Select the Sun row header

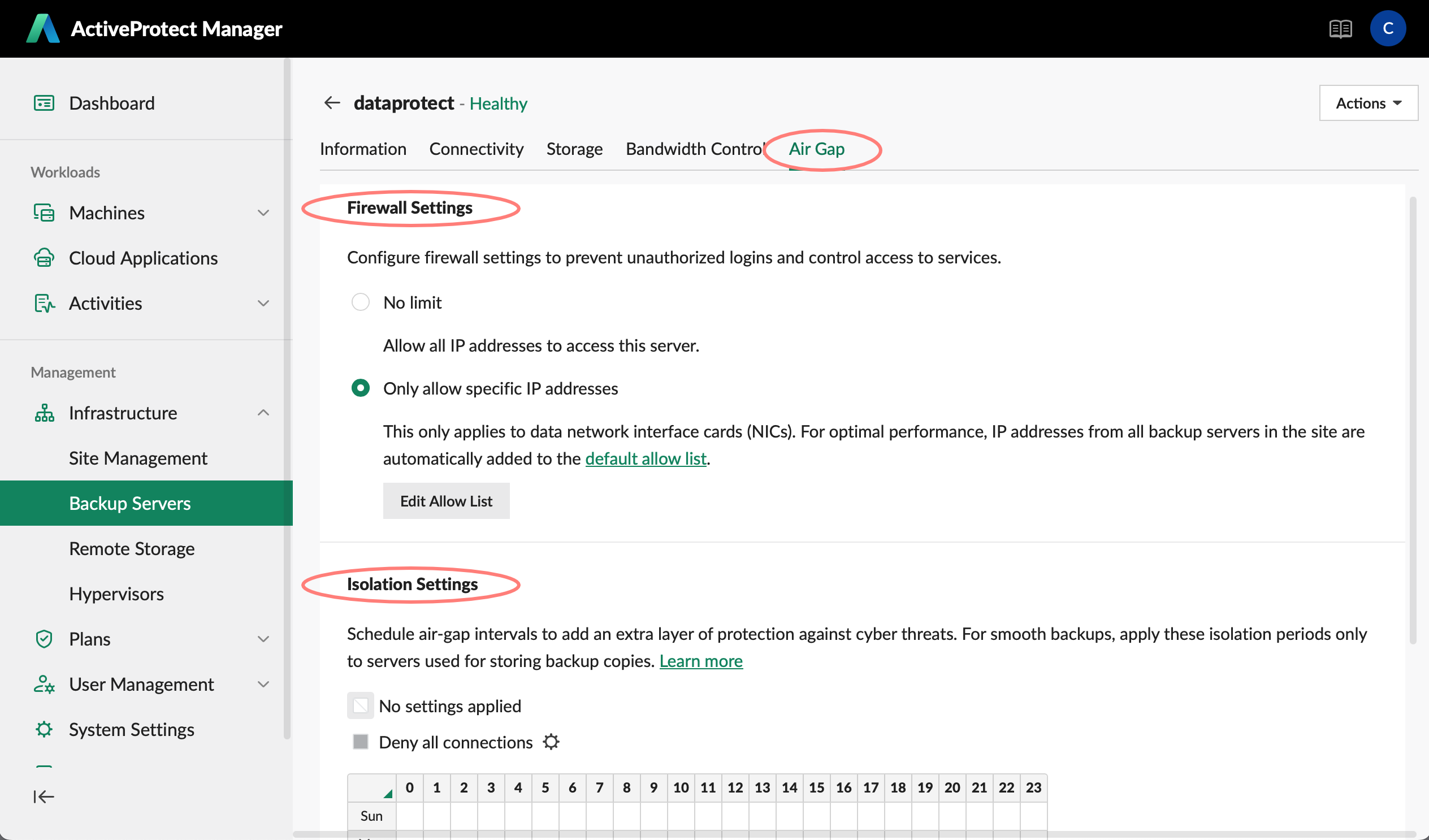point(371,816)
